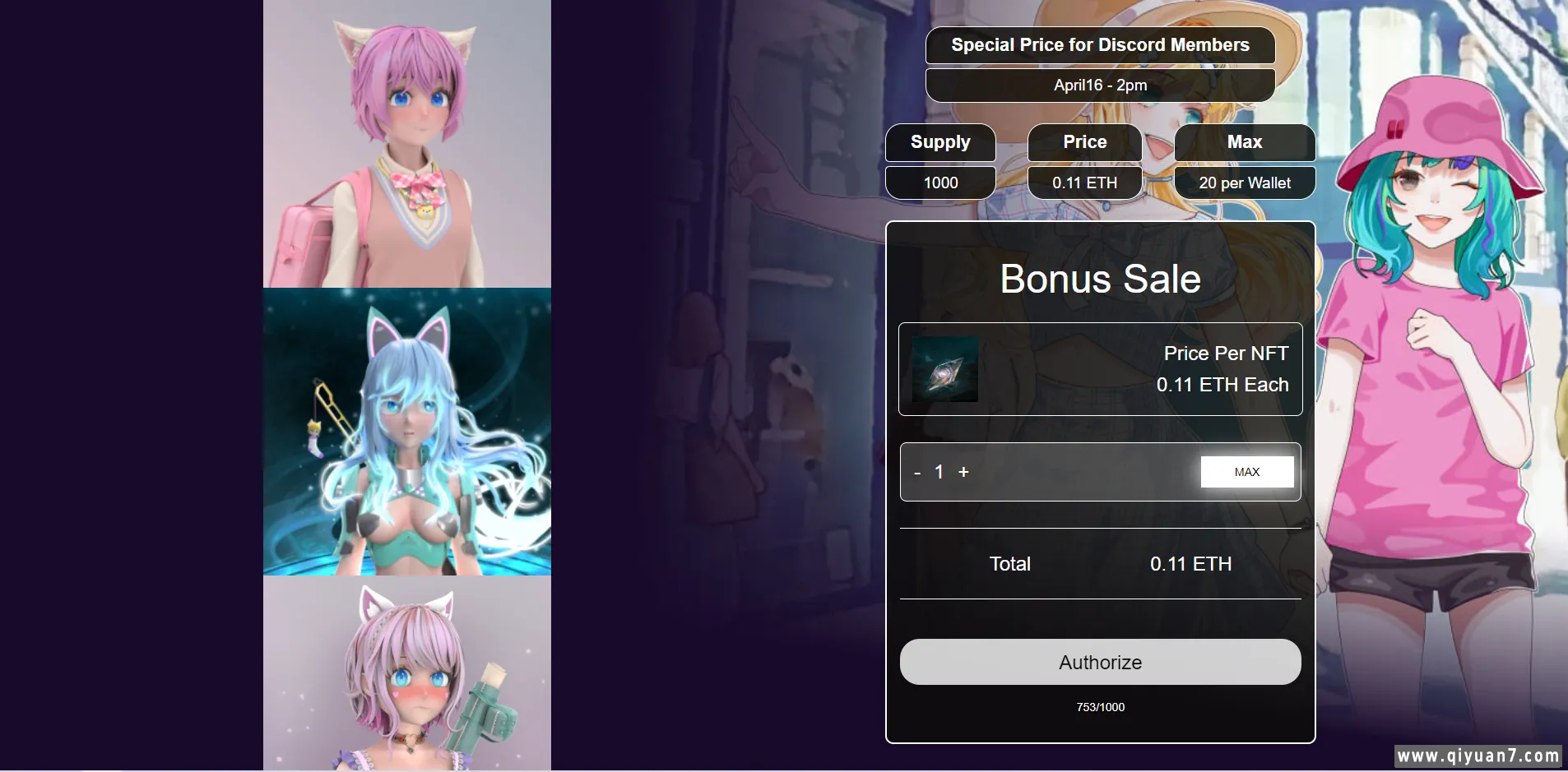Click the Authorize button
The image size is (1568, 772).
pyautogui.click(x=1100, y=662)
